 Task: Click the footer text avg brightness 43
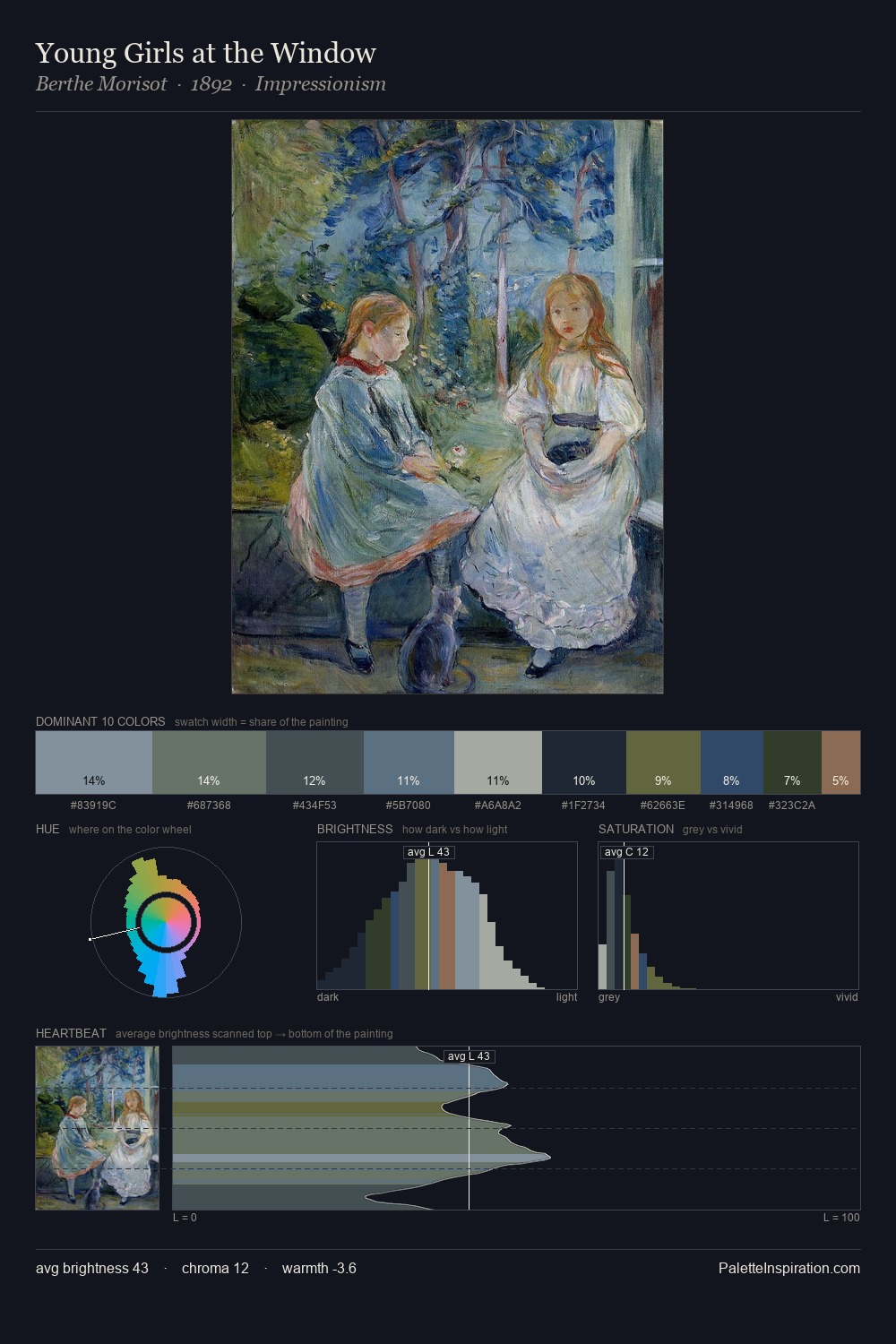click(x=92, y=1268)
